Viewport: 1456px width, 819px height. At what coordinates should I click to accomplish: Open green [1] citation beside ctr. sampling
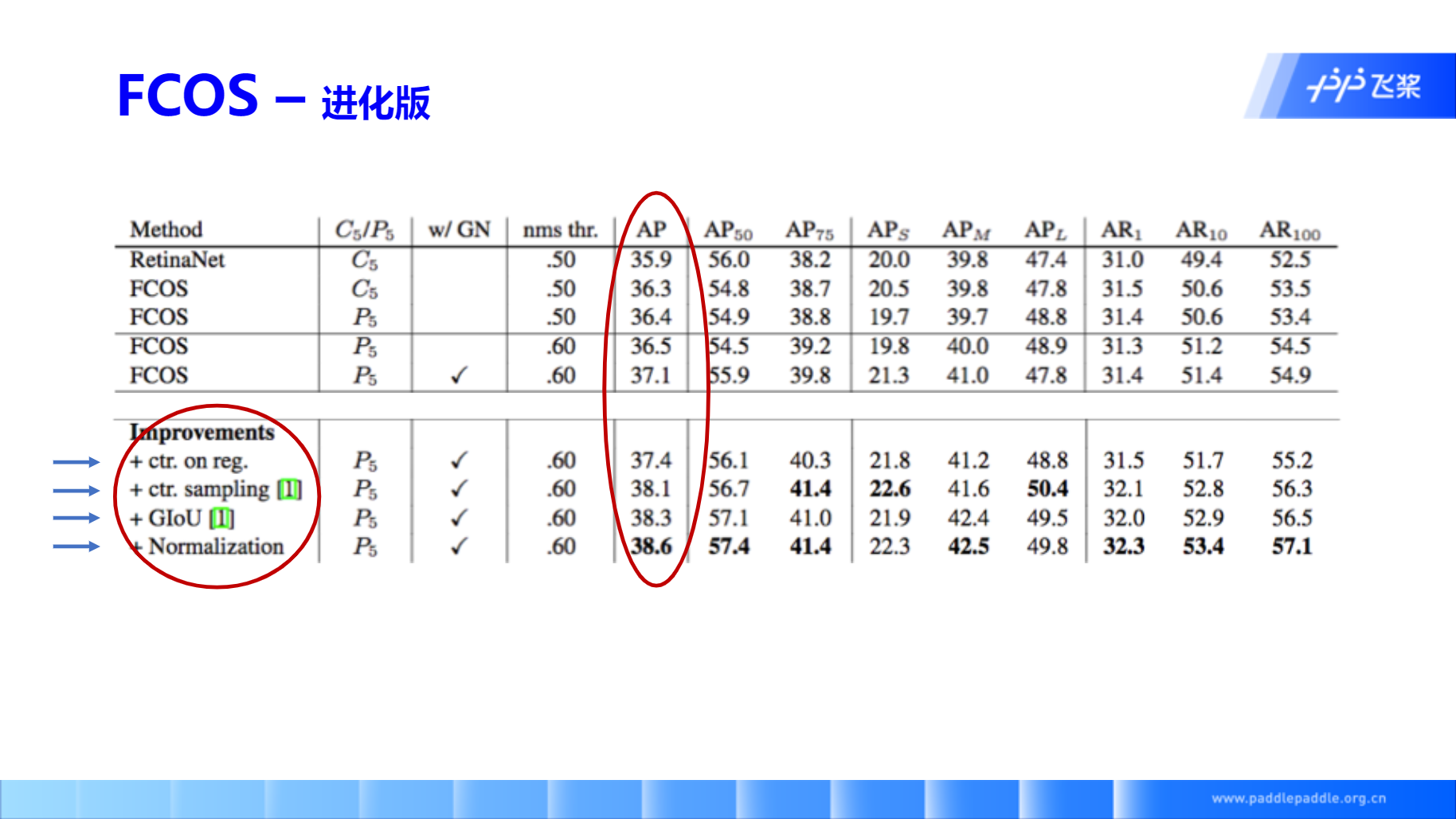coord(289,489)
